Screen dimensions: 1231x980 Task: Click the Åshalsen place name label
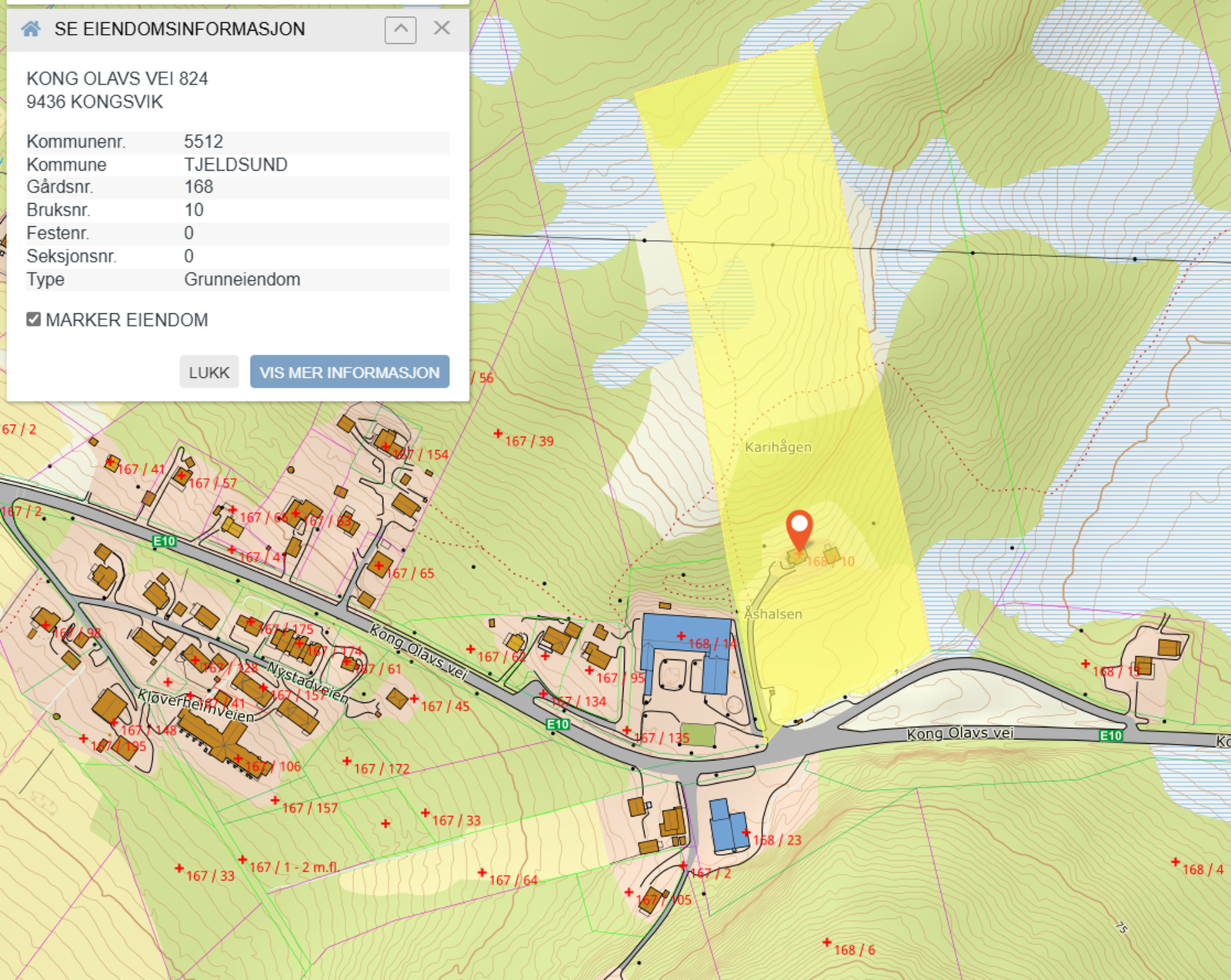(x=773, y=614)
